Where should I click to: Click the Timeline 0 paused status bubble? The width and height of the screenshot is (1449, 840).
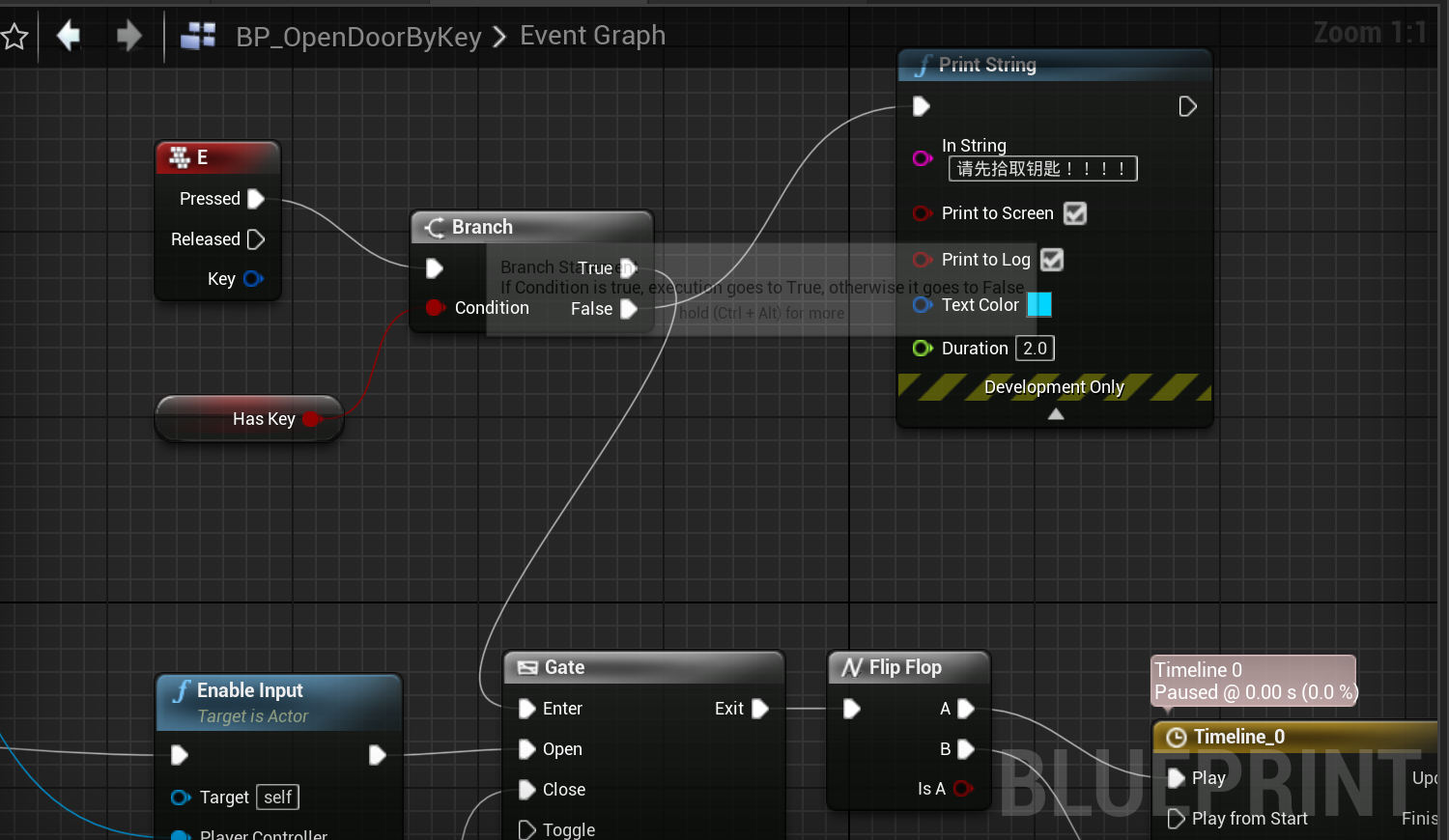(x=1254, y=681)
